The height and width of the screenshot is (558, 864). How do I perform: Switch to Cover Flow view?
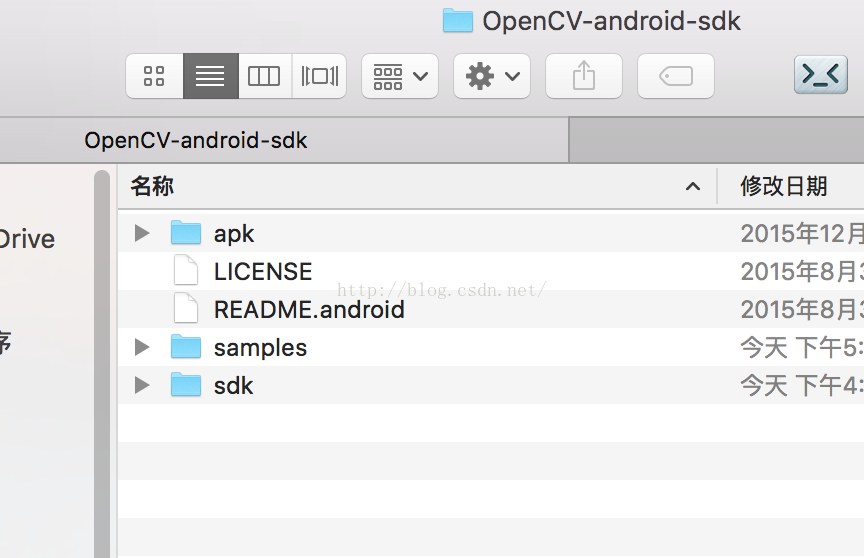pyautogui.click(x=319, y=76)
